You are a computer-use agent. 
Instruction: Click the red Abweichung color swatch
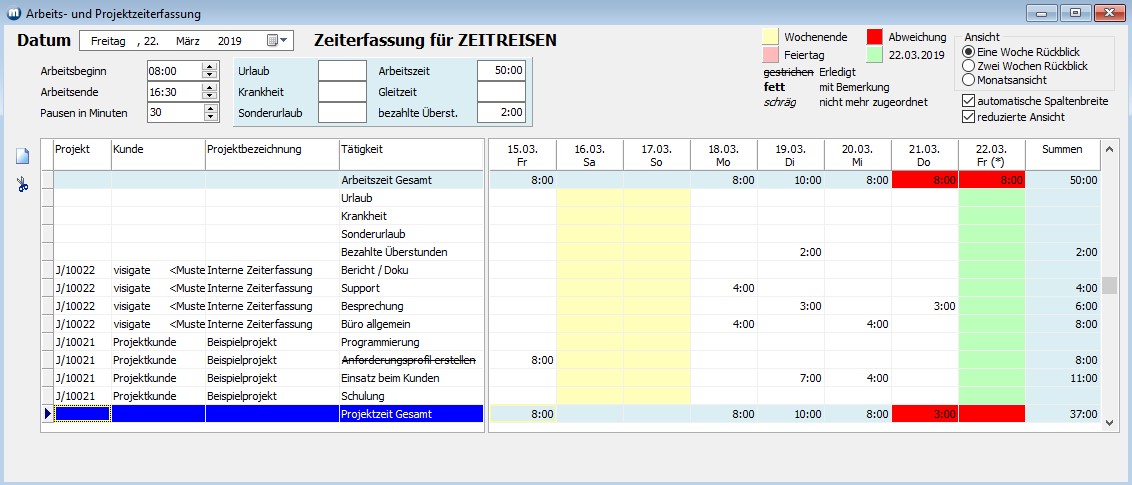pyautogui.click(x=874, y=37)
